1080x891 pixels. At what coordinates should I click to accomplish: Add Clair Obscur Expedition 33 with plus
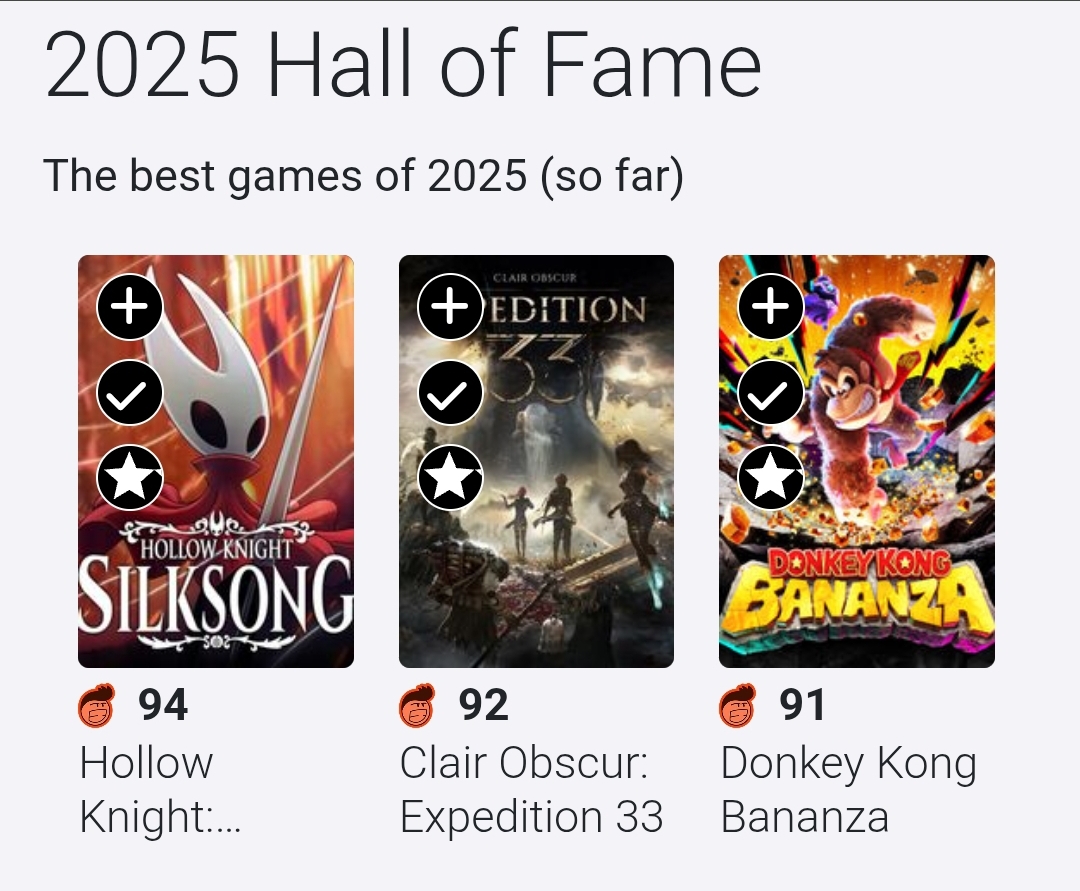click(450, 307)
